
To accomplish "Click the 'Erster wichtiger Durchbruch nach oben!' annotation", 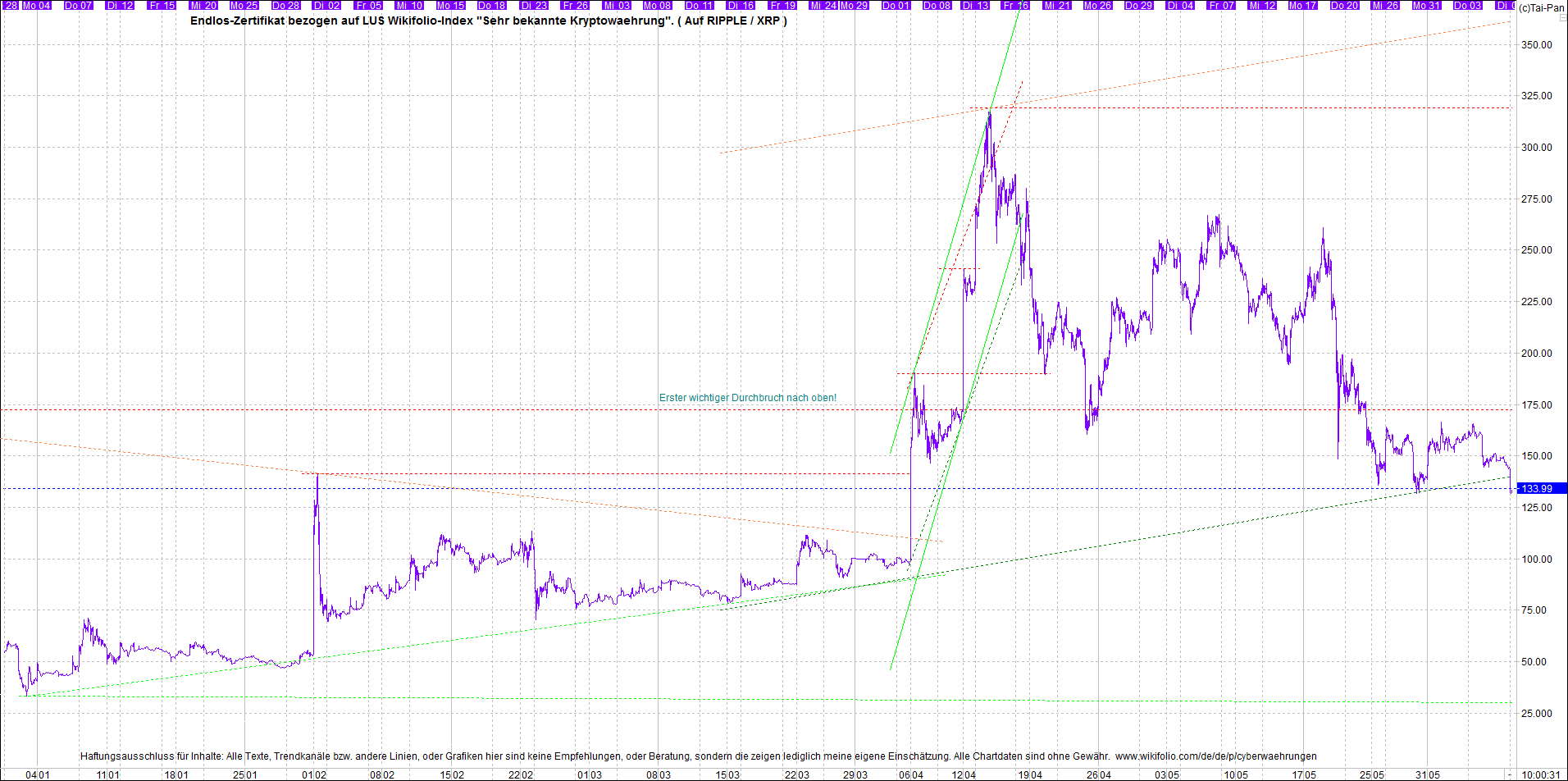I will click(x=748, y=398).
